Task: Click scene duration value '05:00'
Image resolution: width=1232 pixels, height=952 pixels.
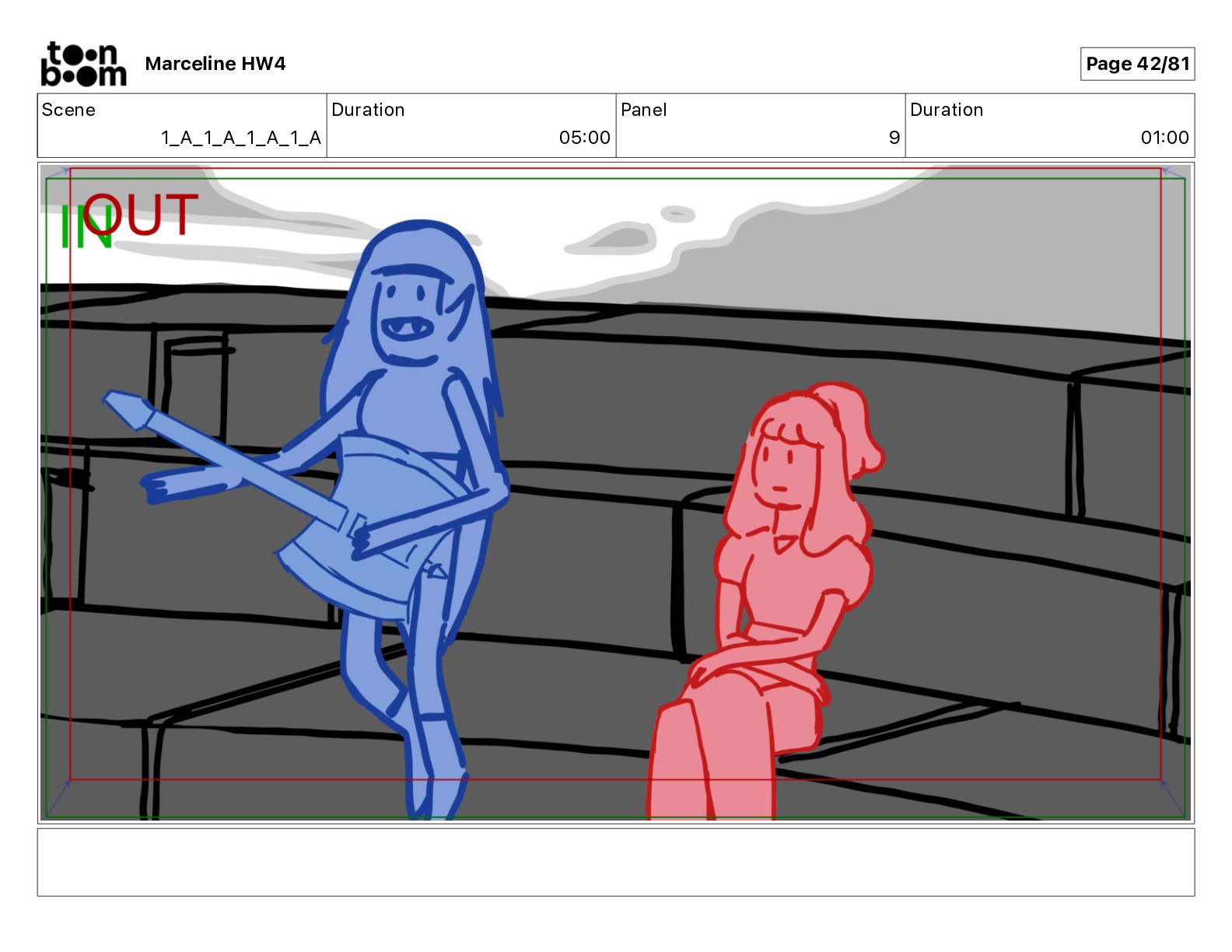Action: pyautogui.click(x=585, y=138)
